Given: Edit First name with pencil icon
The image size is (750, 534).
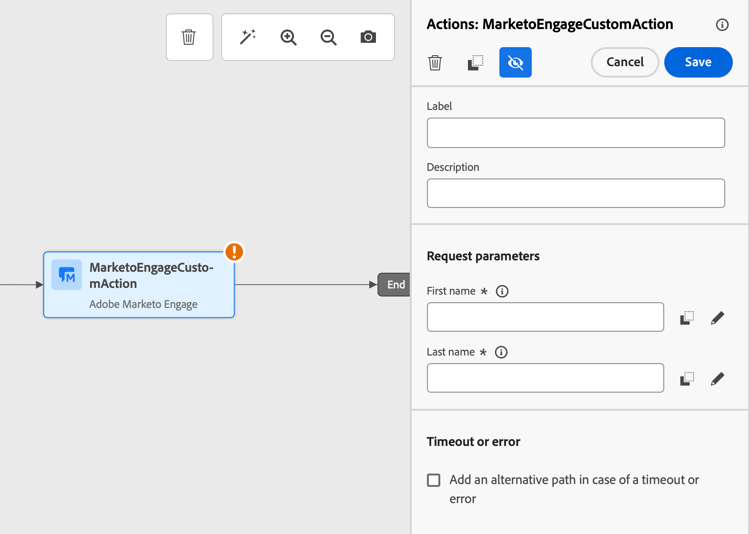Looking at the screenshot, I should click(717, 318).
